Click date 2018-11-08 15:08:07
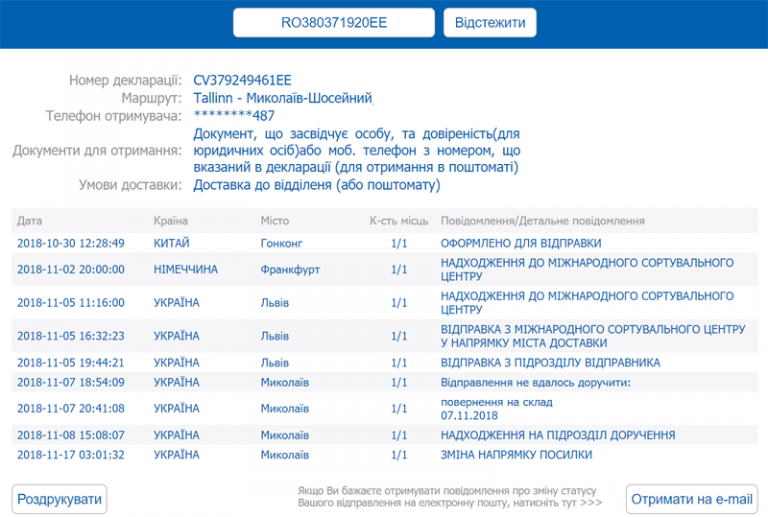 point(71,435)
